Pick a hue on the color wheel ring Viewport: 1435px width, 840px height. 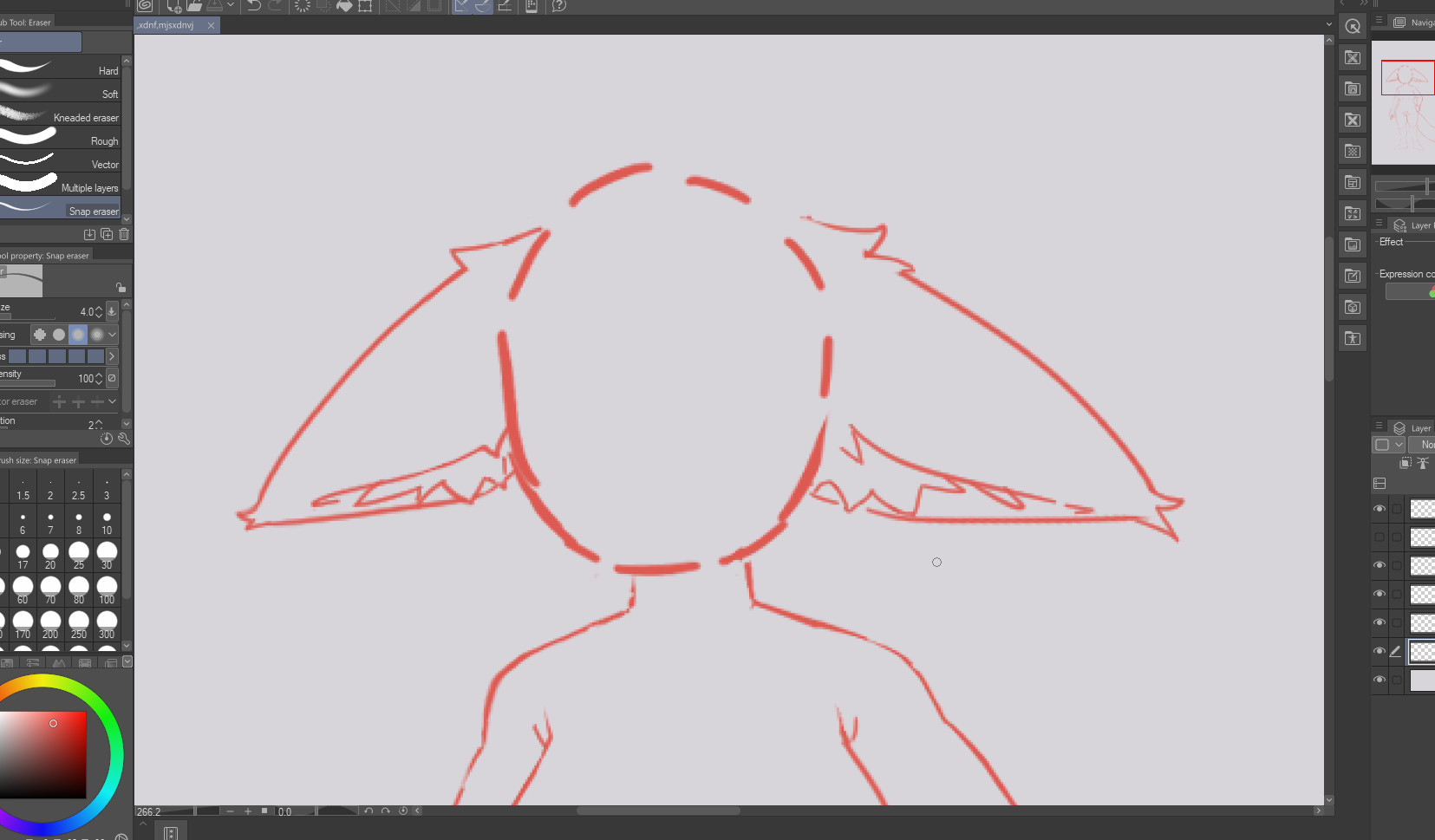click(x=116, y=754)
